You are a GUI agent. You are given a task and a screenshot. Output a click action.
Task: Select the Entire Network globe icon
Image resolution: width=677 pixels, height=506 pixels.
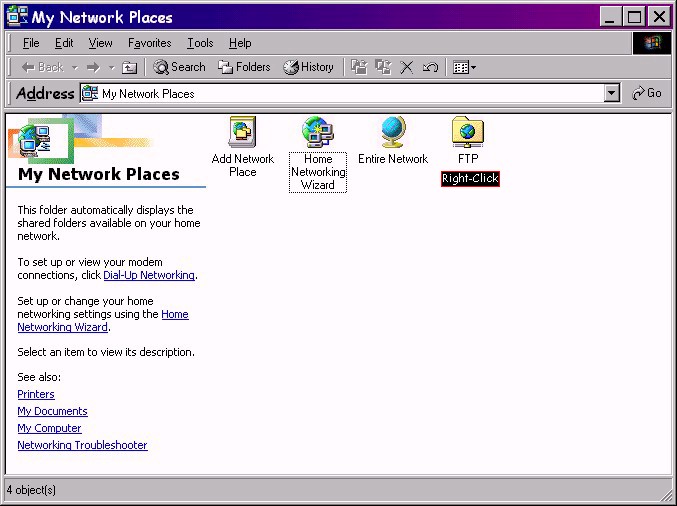(x=393, y=133)
